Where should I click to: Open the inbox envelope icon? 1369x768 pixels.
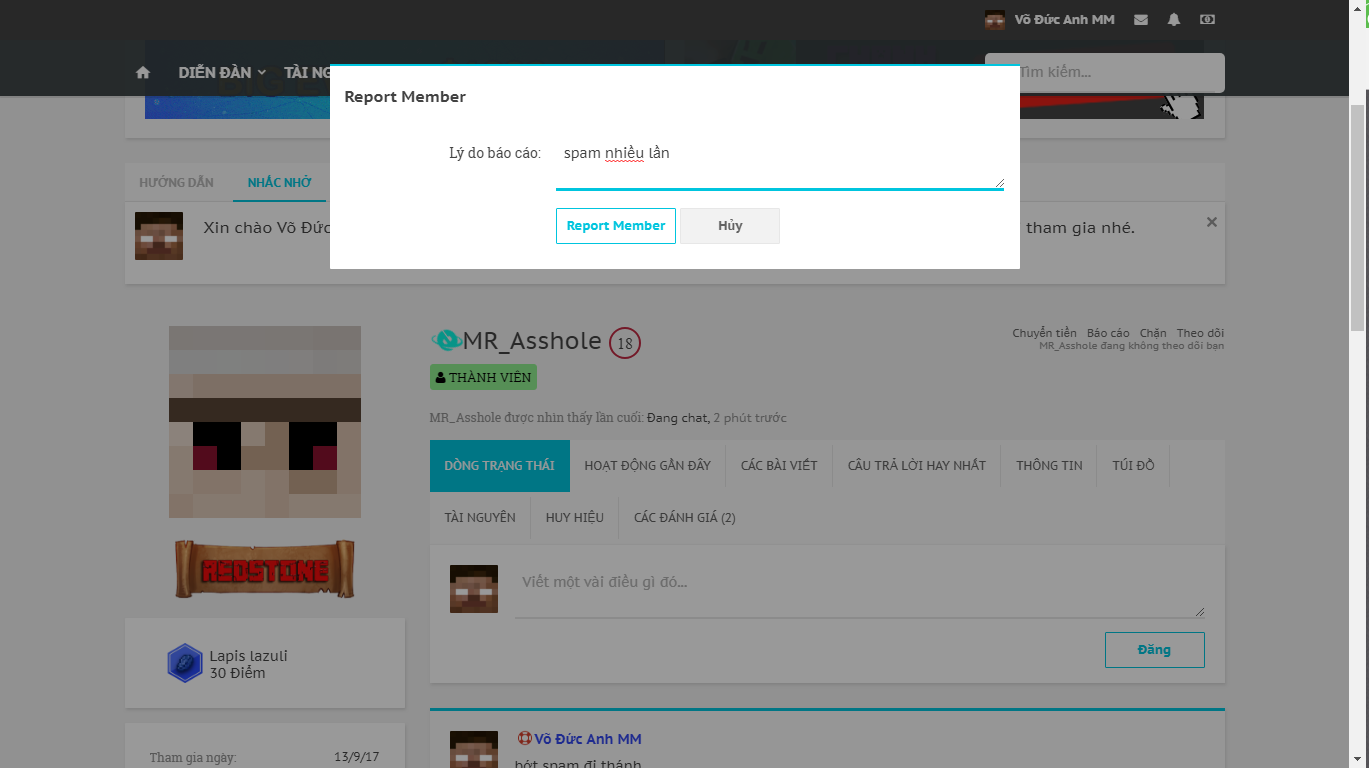coord(1141,20)
